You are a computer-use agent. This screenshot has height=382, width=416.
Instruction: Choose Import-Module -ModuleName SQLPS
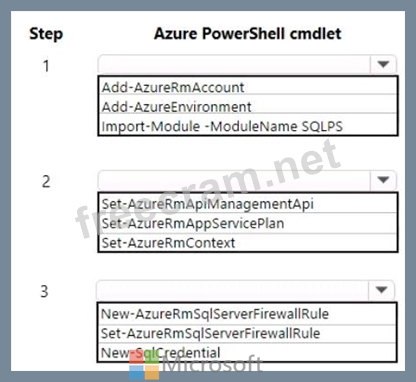(x=248, y=126)
